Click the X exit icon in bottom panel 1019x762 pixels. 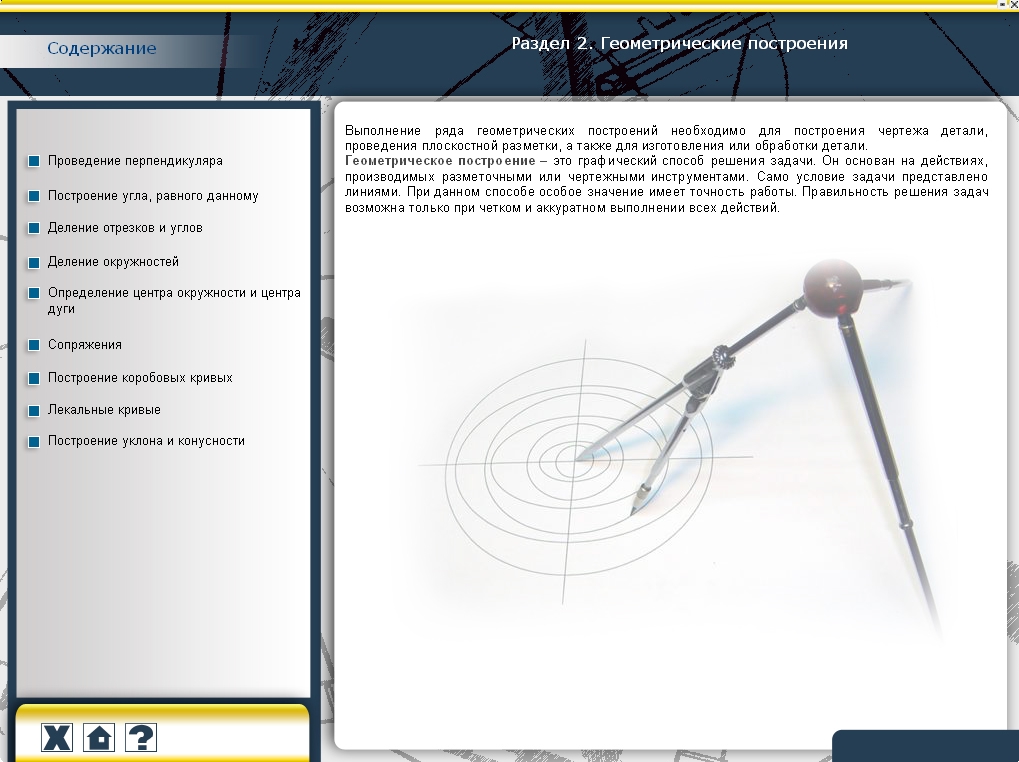tap(56, 738)
